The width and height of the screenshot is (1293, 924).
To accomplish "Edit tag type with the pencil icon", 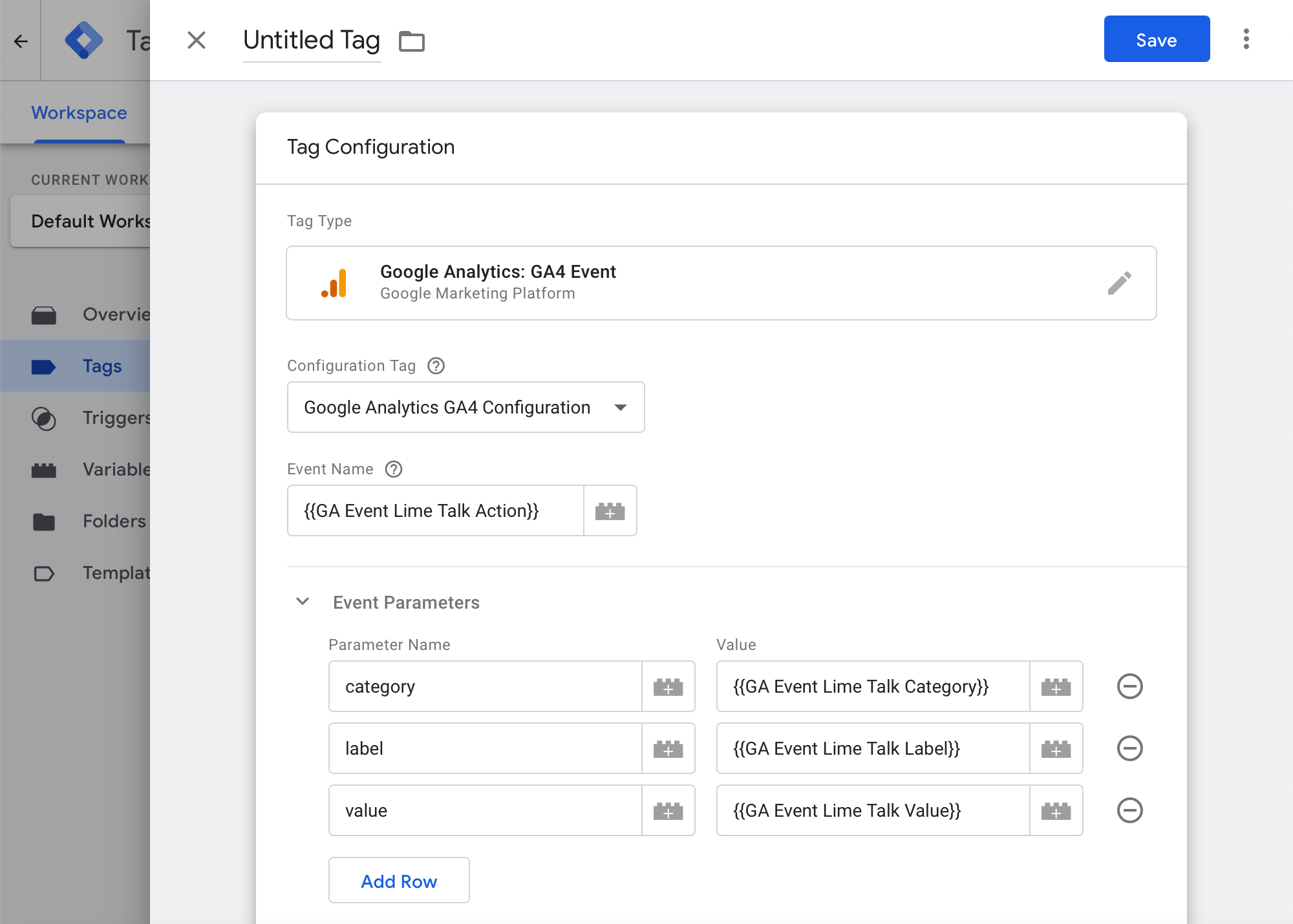I will tap(1119, 283).
